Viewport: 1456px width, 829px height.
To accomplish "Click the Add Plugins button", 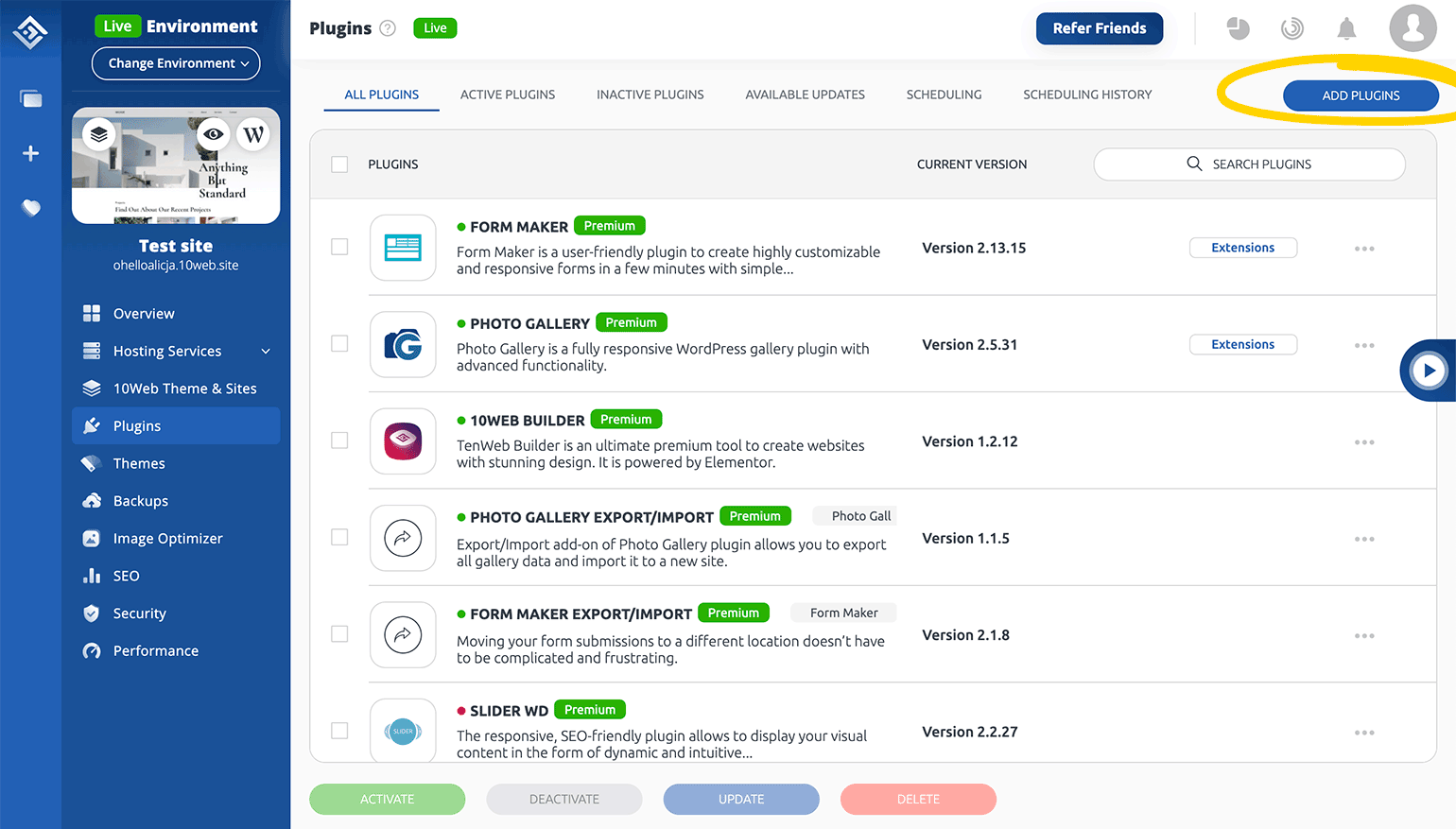I will coord(1361,95).
